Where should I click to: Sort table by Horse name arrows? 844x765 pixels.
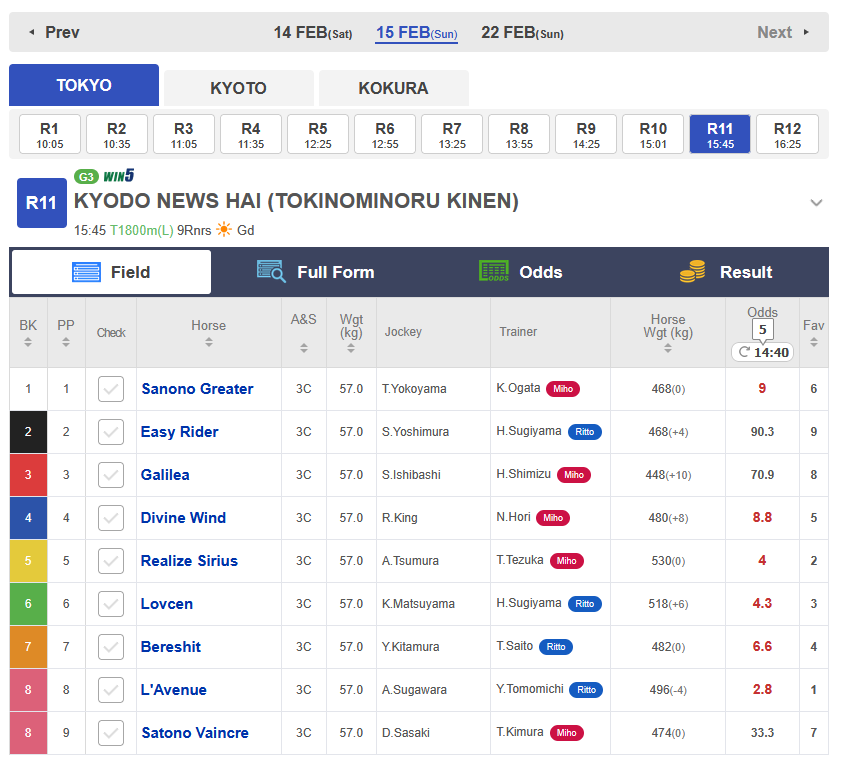click(209, 342)
